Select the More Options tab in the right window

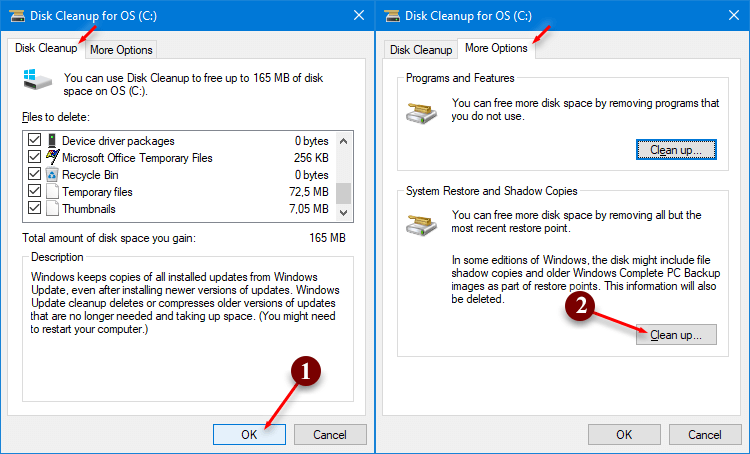[496, 48]
